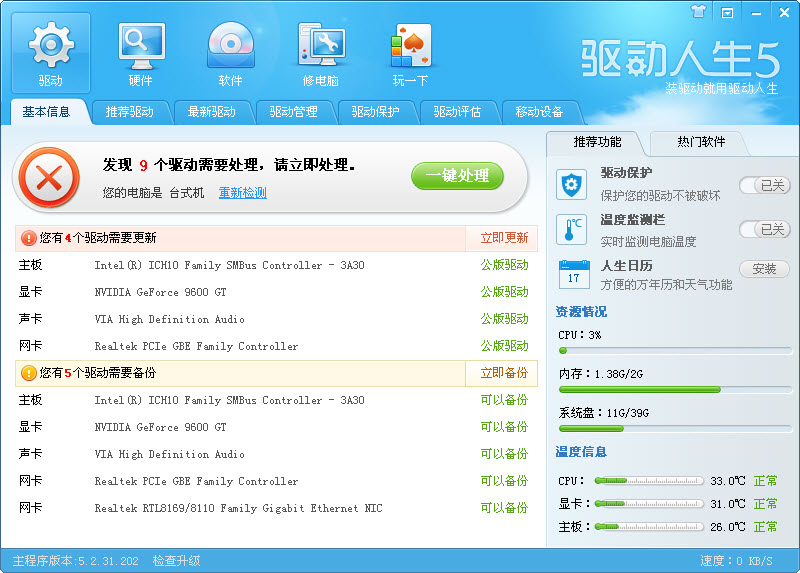The image size is (800, 573).
Task: Click 公版驱动 for 主板 Intel SMBus Controller
Action: [504, 265]
